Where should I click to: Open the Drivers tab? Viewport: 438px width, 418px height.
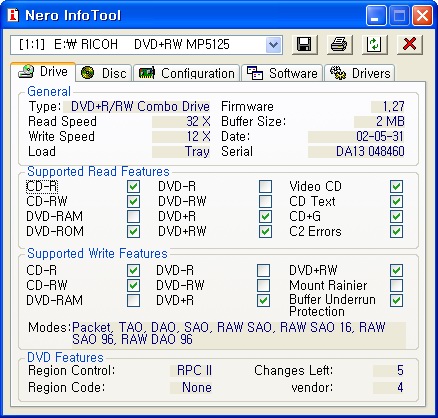(x=360, y=73)
